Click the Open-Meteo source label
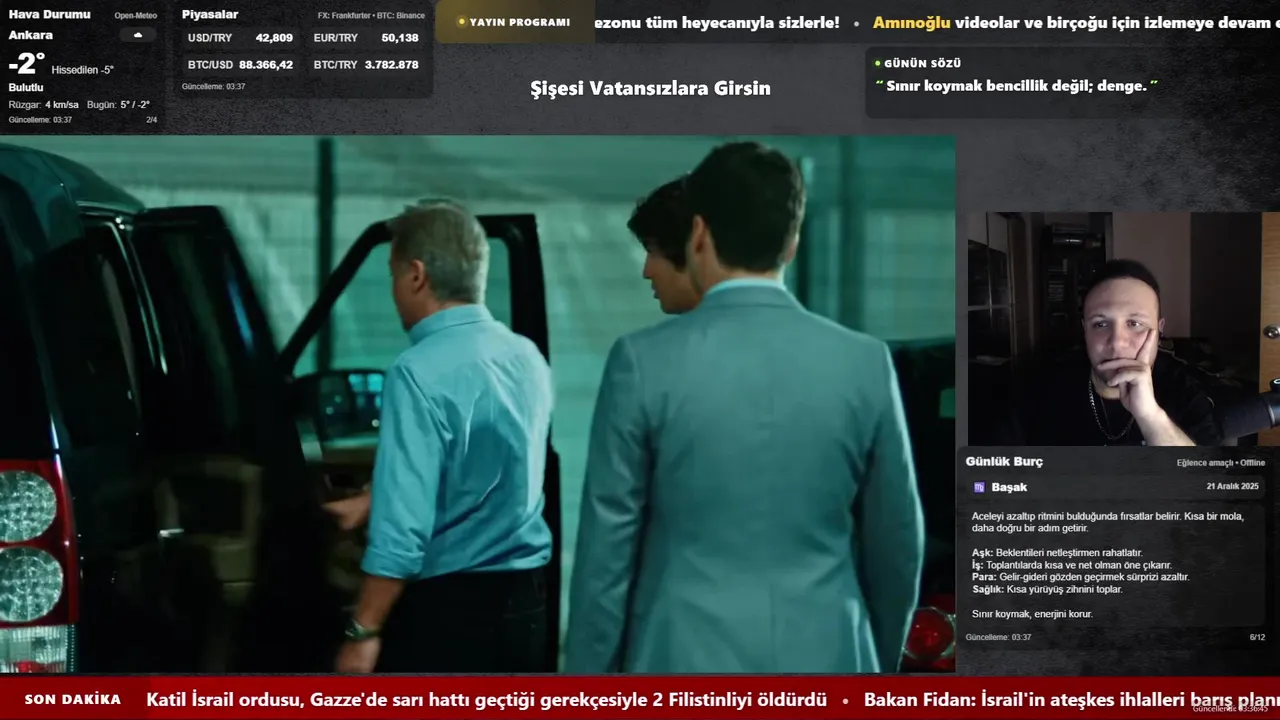Viewport: 1280px width, 720px height. pos(135,16)
